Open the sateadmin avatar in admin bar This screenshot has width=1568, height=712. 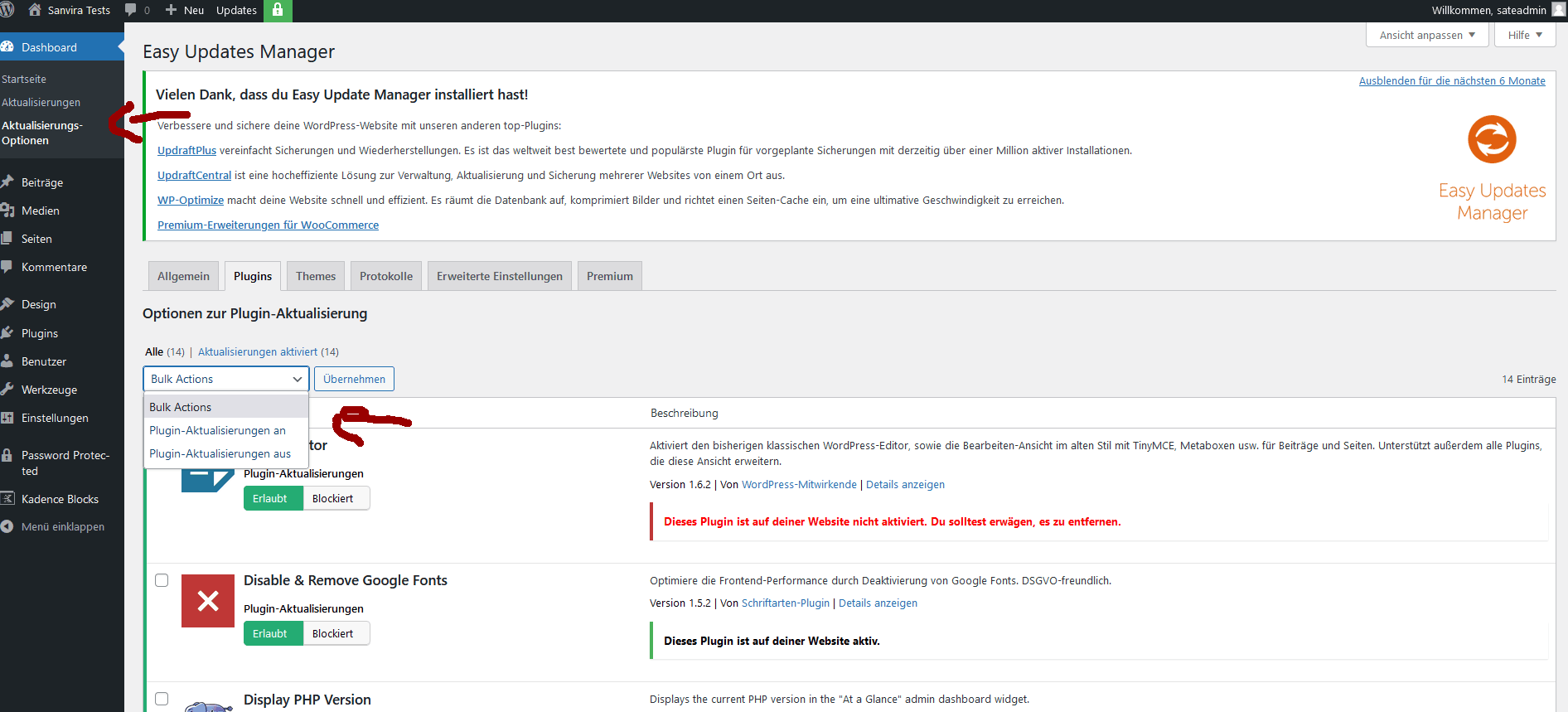(1559, 10)
